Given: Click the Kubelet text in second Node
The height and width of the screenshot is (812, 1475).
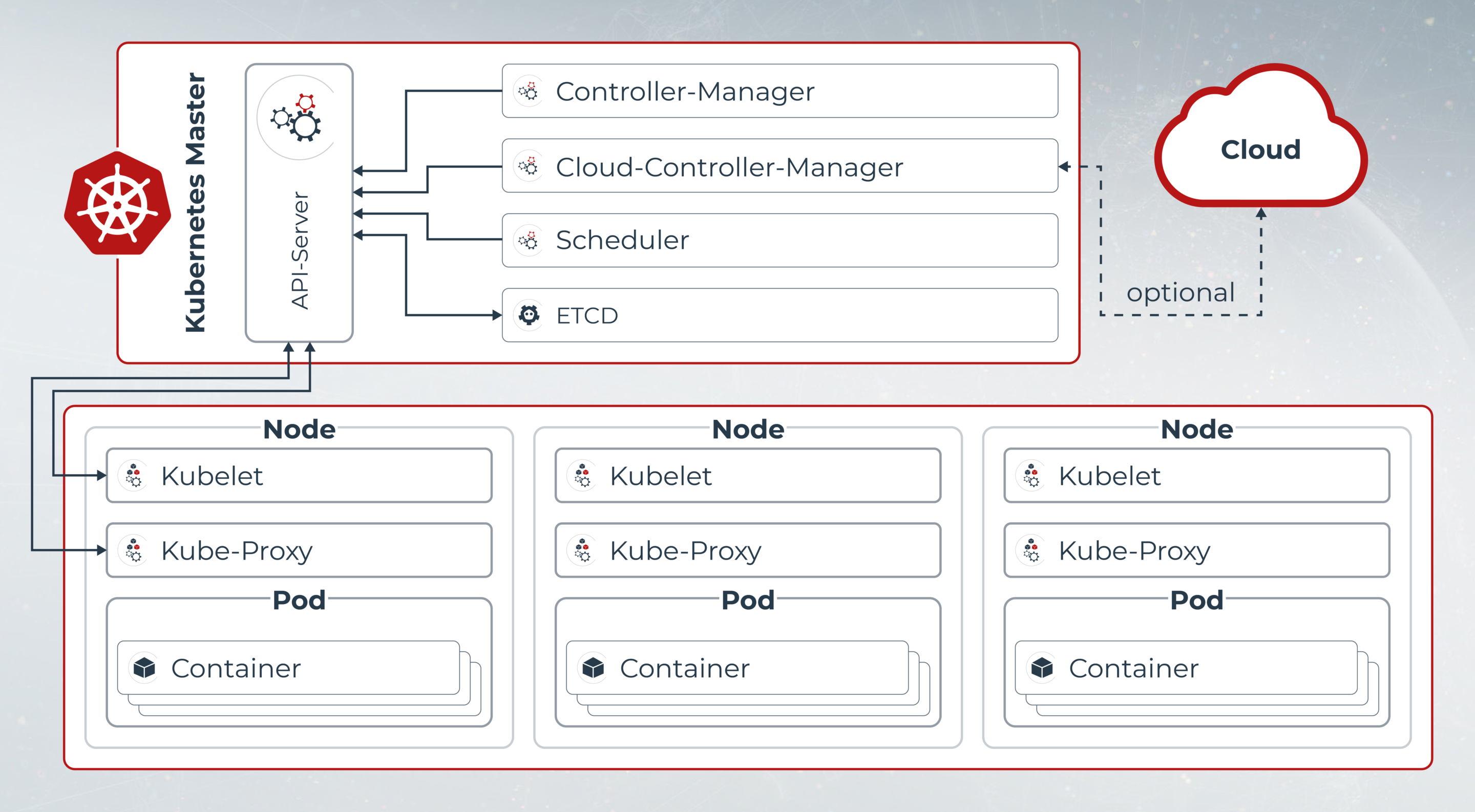Looking at the screenshot, I should [x=661, y=476].
